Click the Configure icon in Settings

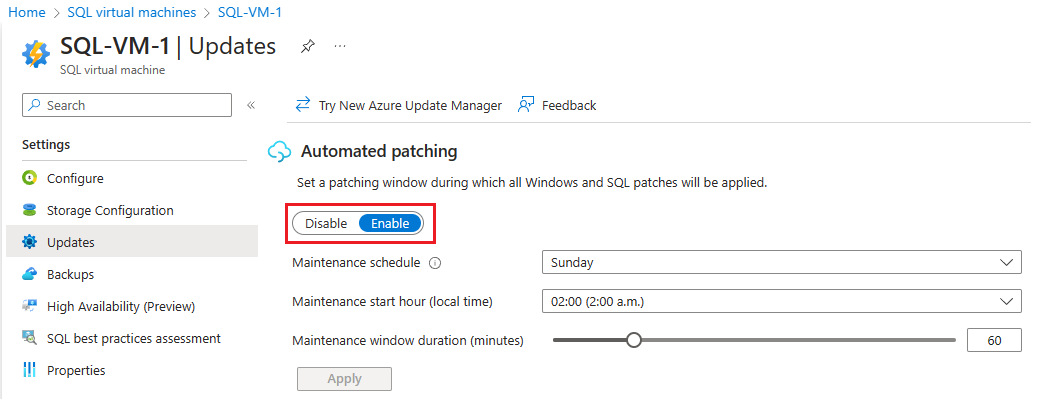pyautogui.click(x=29, y=179)
